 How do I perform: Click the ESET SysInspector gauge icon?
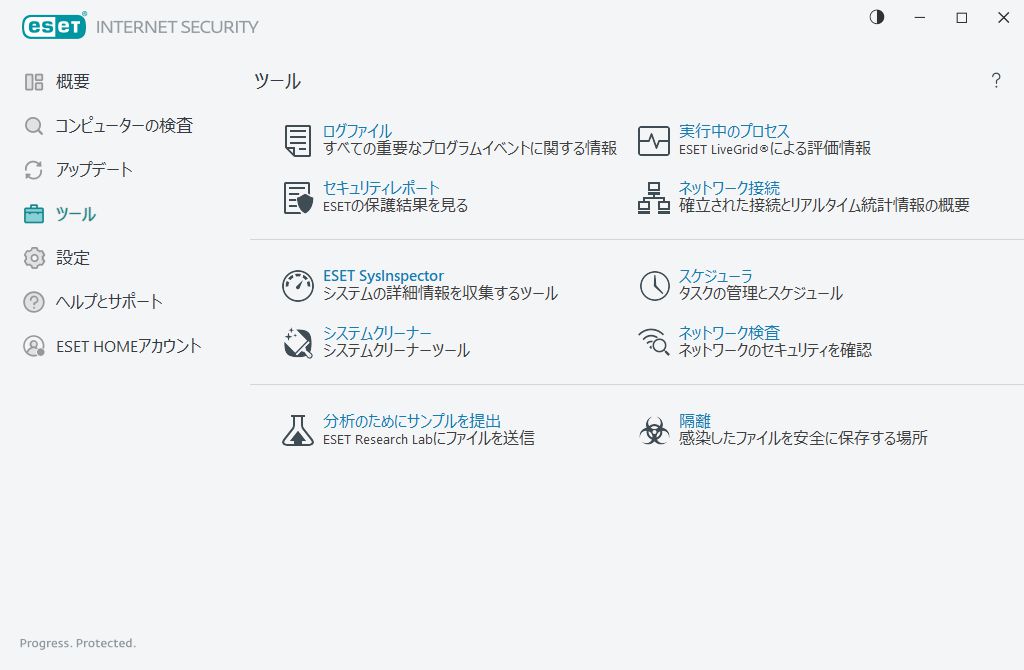point(298,286)
